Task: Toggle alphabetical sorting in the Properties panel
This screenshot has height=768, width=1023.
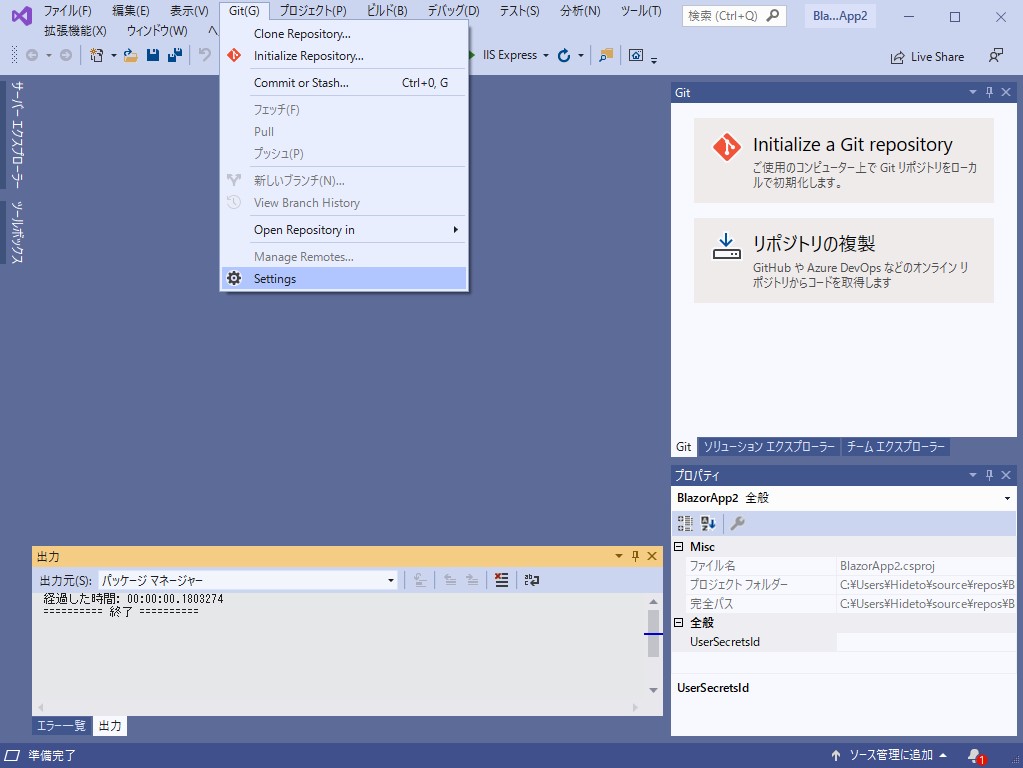Action: coord(708,522)
